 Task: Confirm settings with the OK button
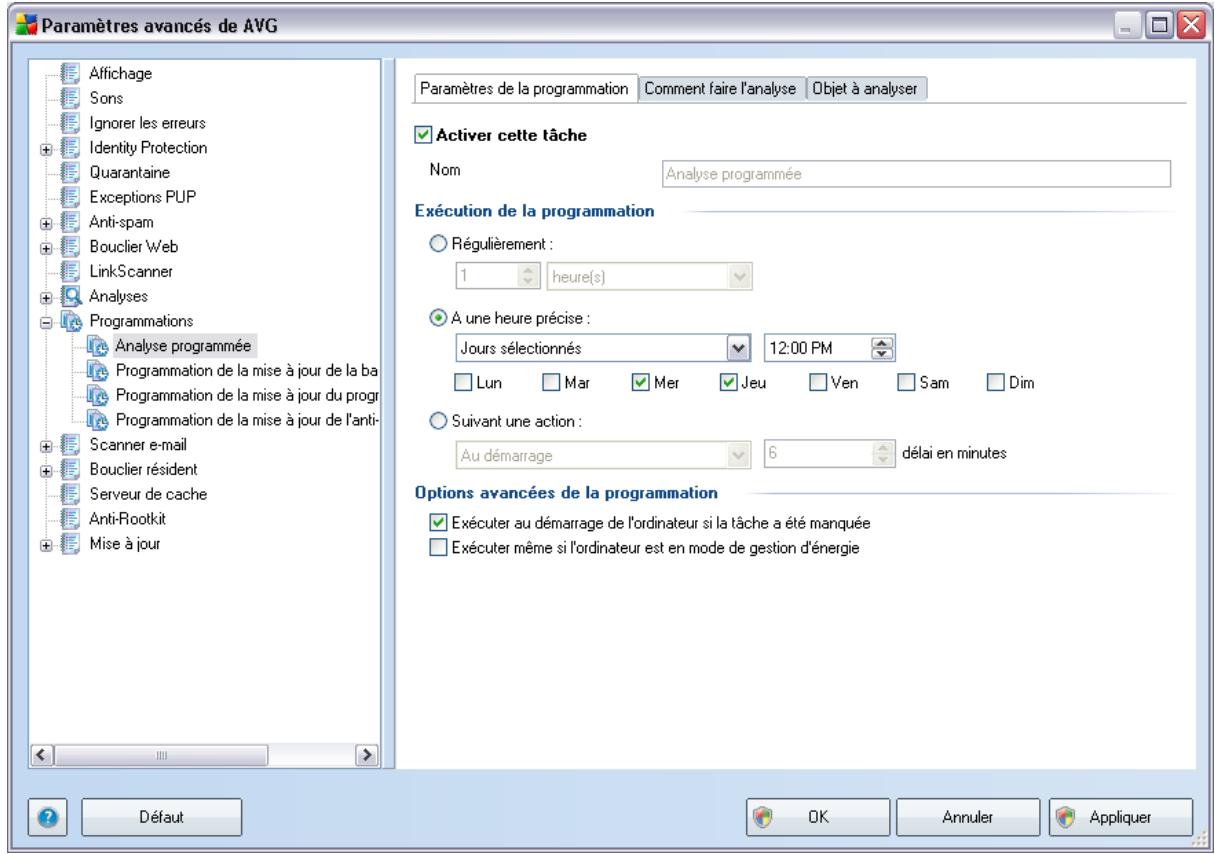pos(818,817)
